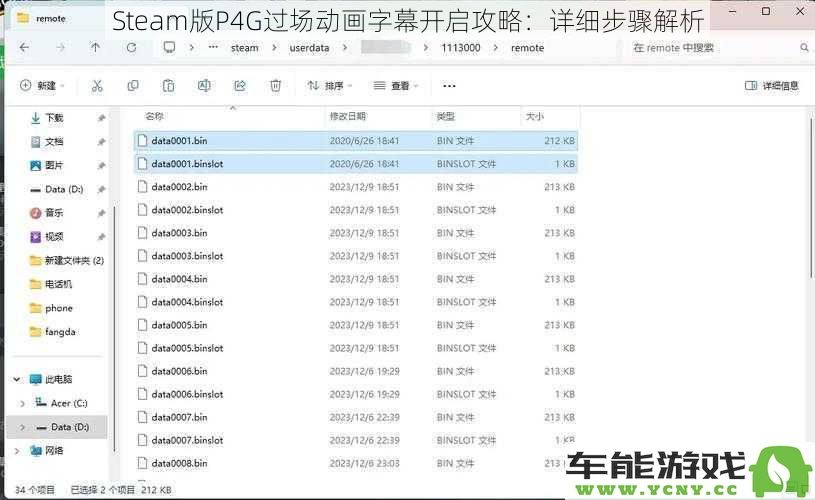The image size is (815, 500).
Task: Click the cut scissors icon
Action: (x=97, y=86)
